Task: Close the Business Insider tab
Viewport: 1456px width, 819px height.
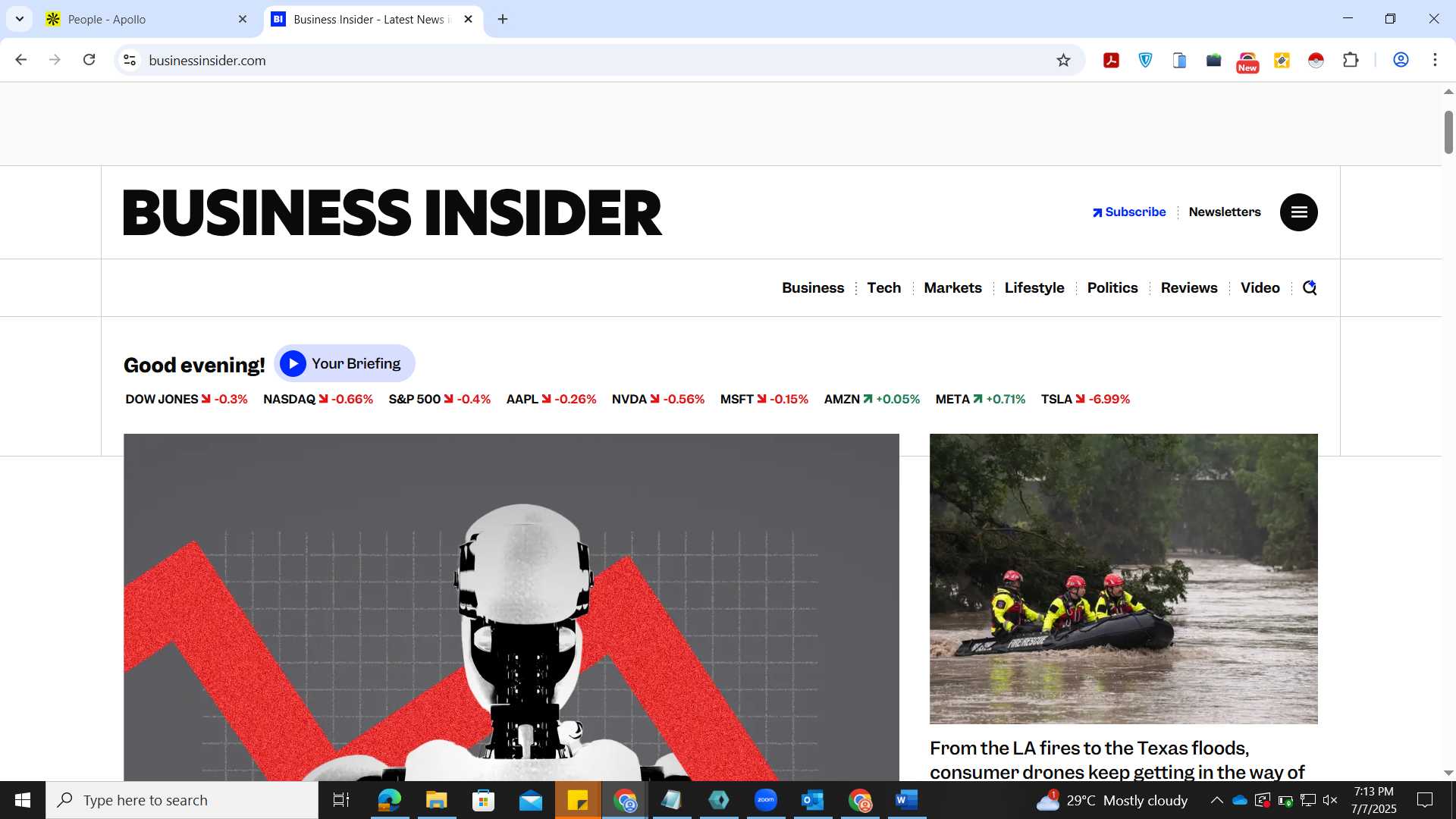Action: 468,20
